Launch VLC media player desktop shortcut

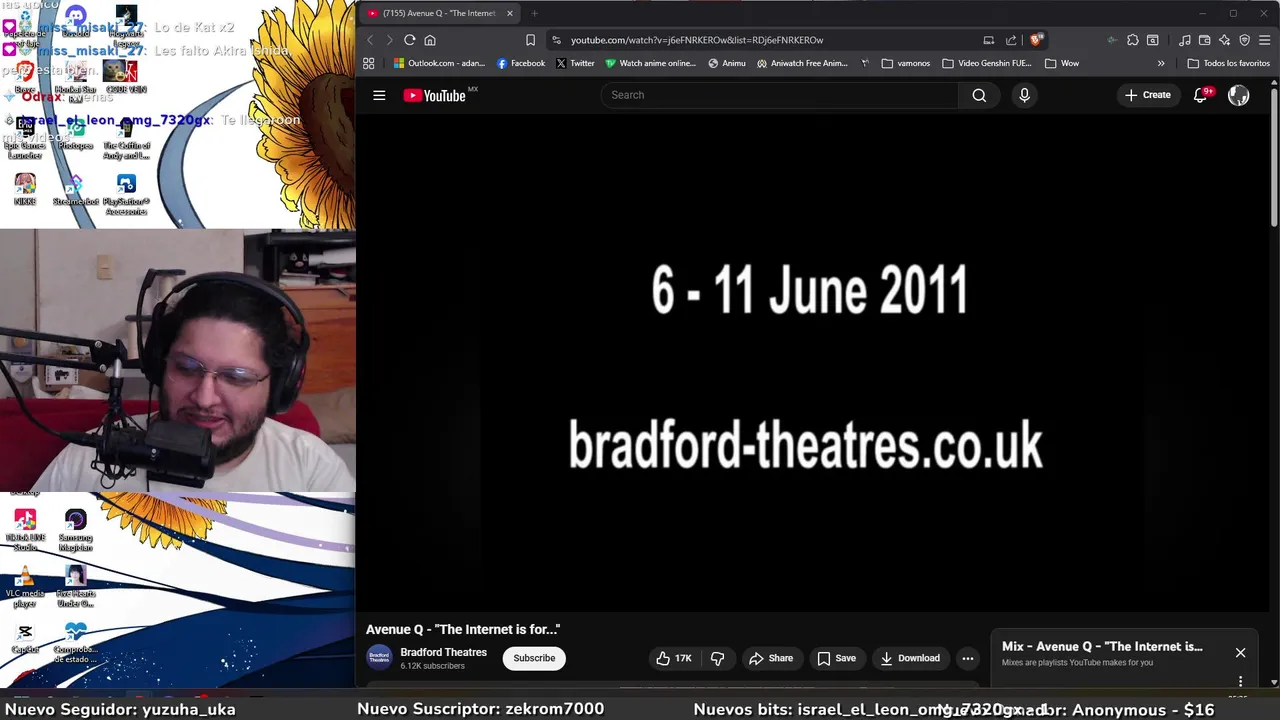[x=25, y=586]
